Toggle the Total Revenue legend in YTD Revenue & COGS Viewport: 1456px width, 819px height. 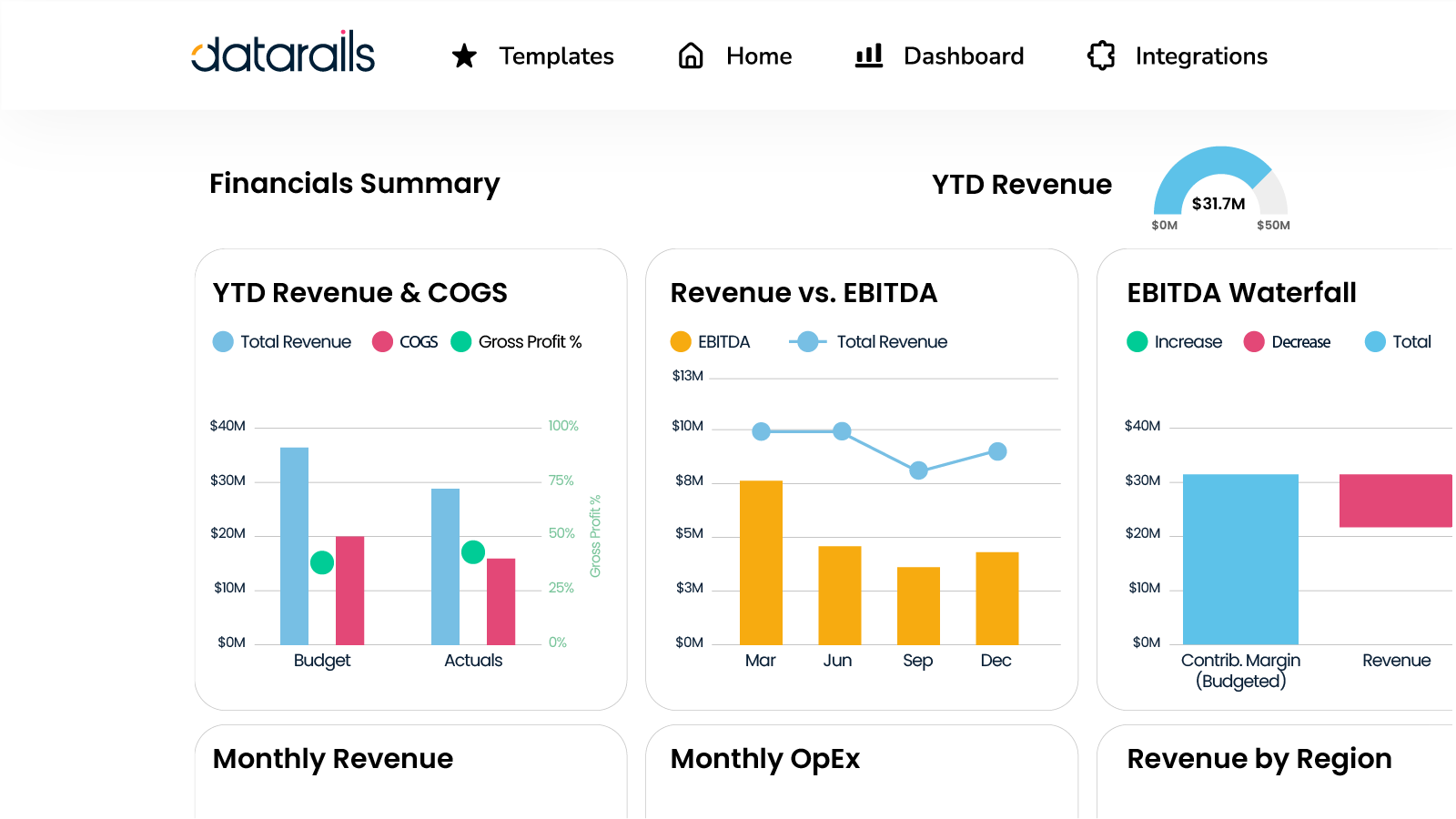[282, 342]
